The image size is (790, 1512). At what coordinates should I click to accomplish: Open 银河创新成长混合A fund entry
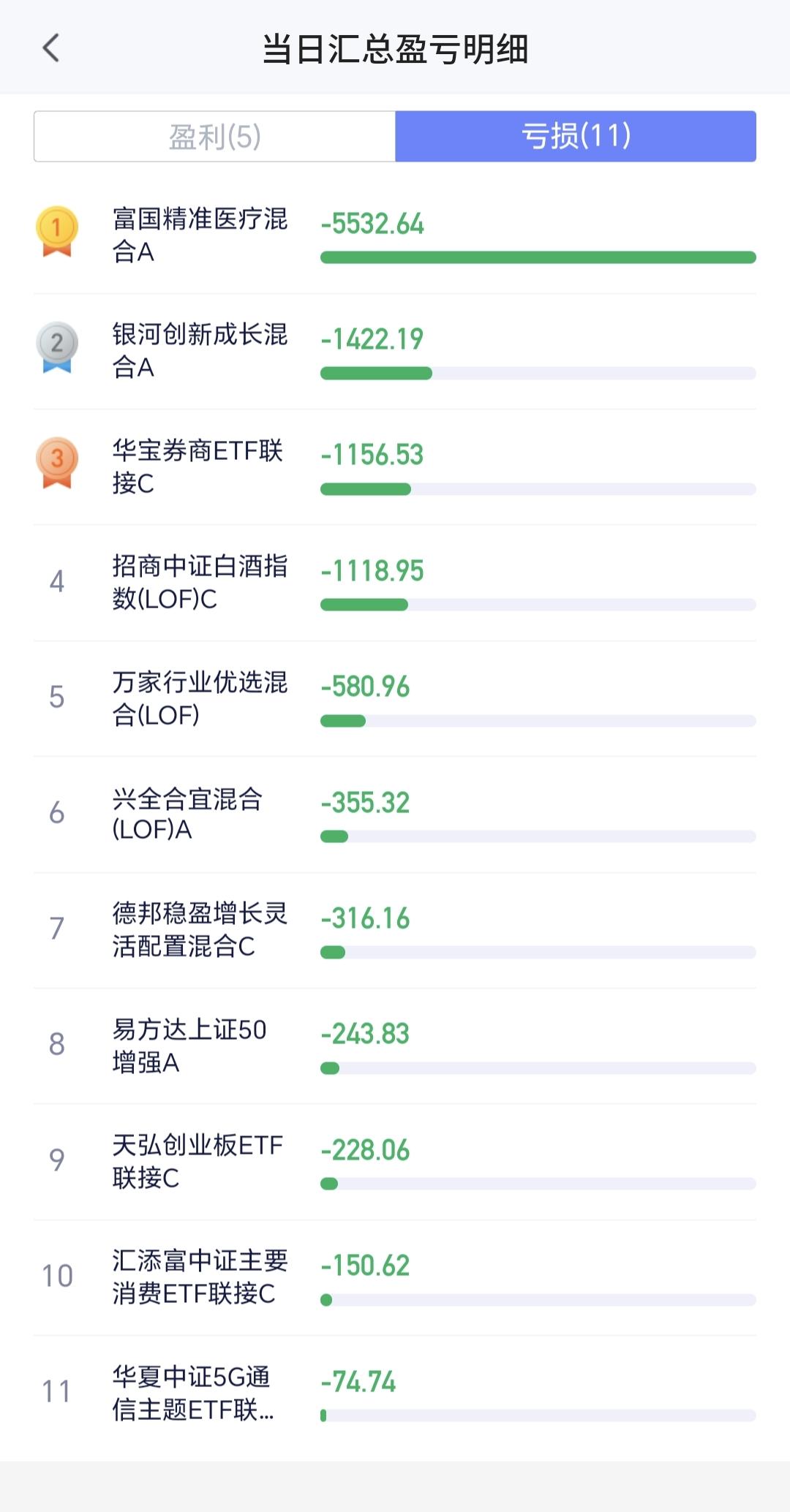point(395,352)
